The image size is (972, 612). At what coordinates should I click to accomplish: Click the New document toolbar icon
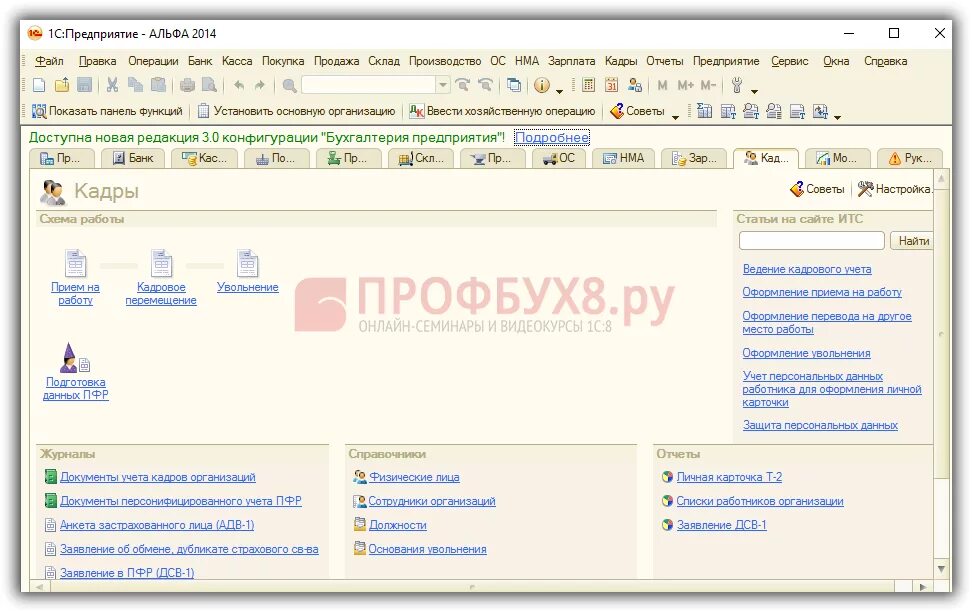[x=38, y=85]
